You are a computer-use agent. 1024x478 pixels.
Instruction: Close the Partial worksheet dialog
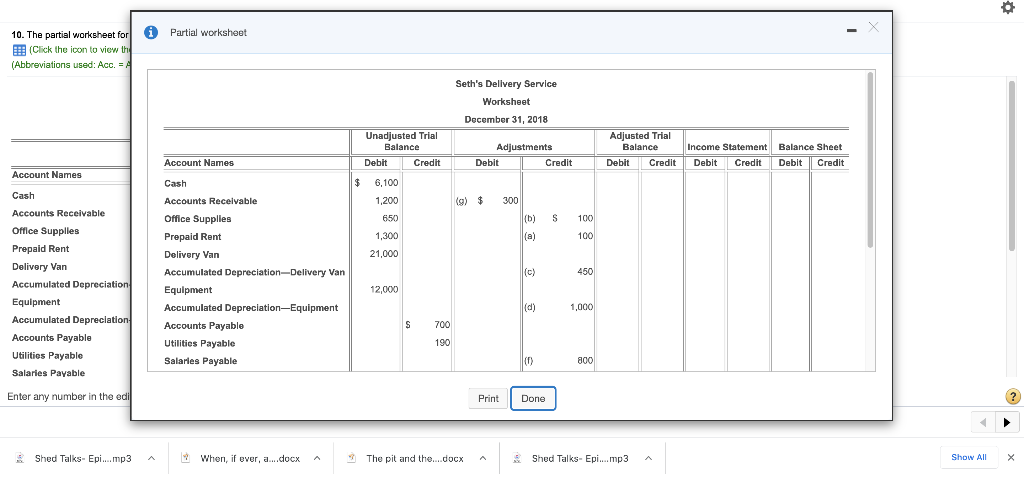click(x=873, y=27)
